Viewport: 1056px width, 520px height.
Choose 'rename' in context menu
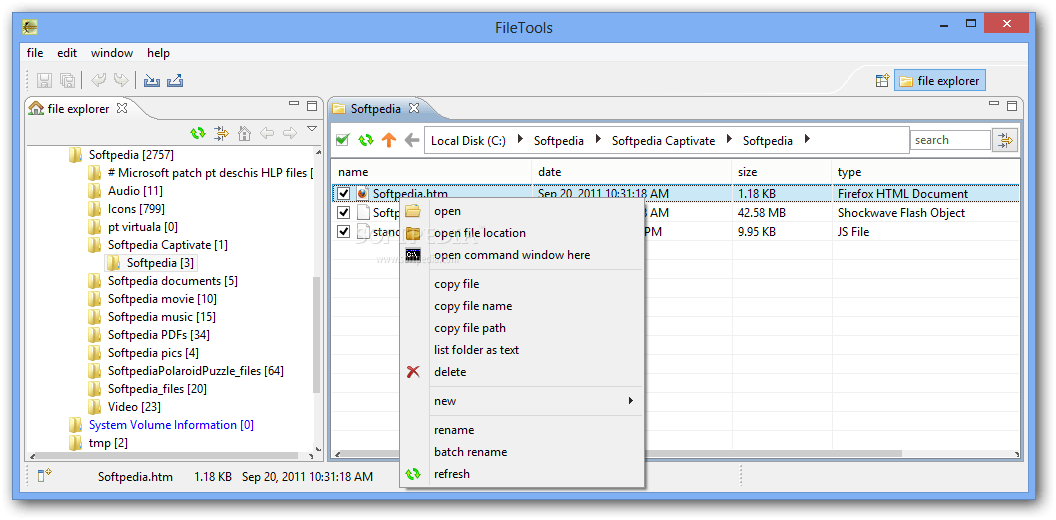pos(522,430)
